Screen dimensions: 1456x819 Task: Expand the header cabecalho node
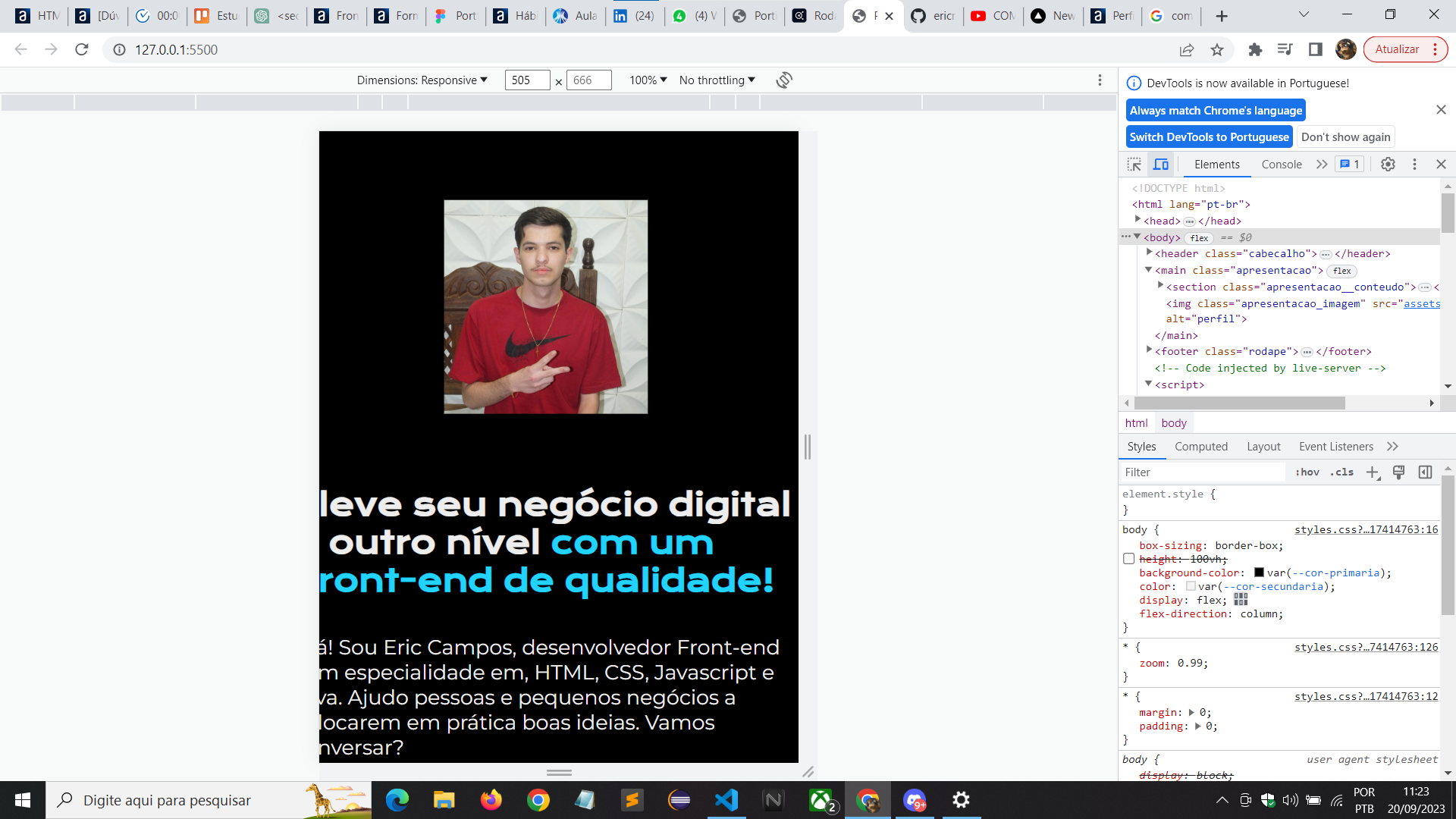pyautogui.click(x=1149, y=253)
